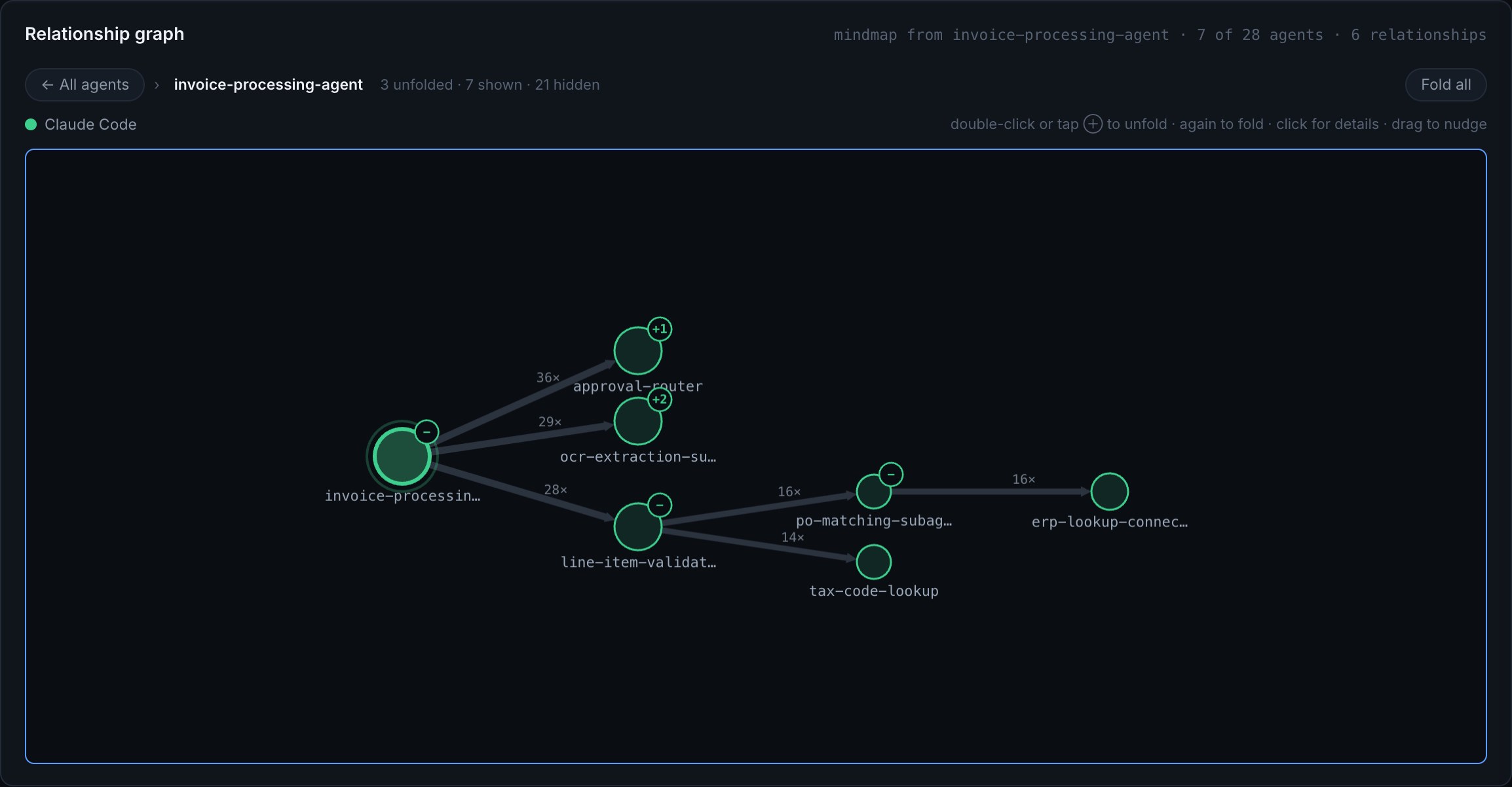
Task: Click the Claude Code legend label
Action: click(x=90, y=124)
